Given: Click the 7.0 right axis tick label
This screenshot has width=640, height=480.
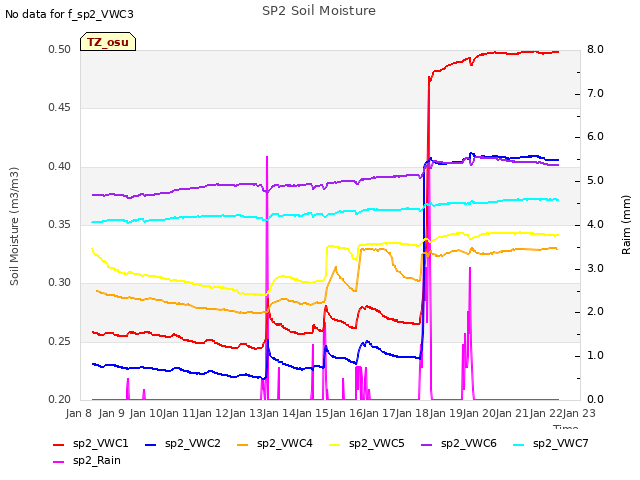Looking at the screenshot, I should [x=595, y=93].
